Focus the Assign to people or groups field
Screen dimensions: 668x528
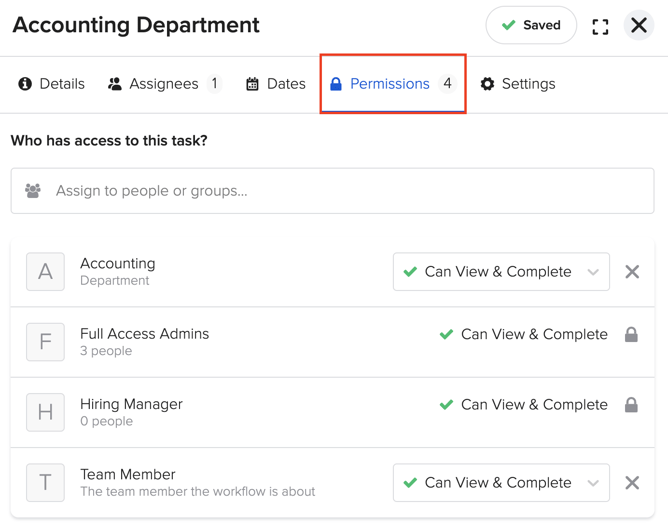[332, 190]
